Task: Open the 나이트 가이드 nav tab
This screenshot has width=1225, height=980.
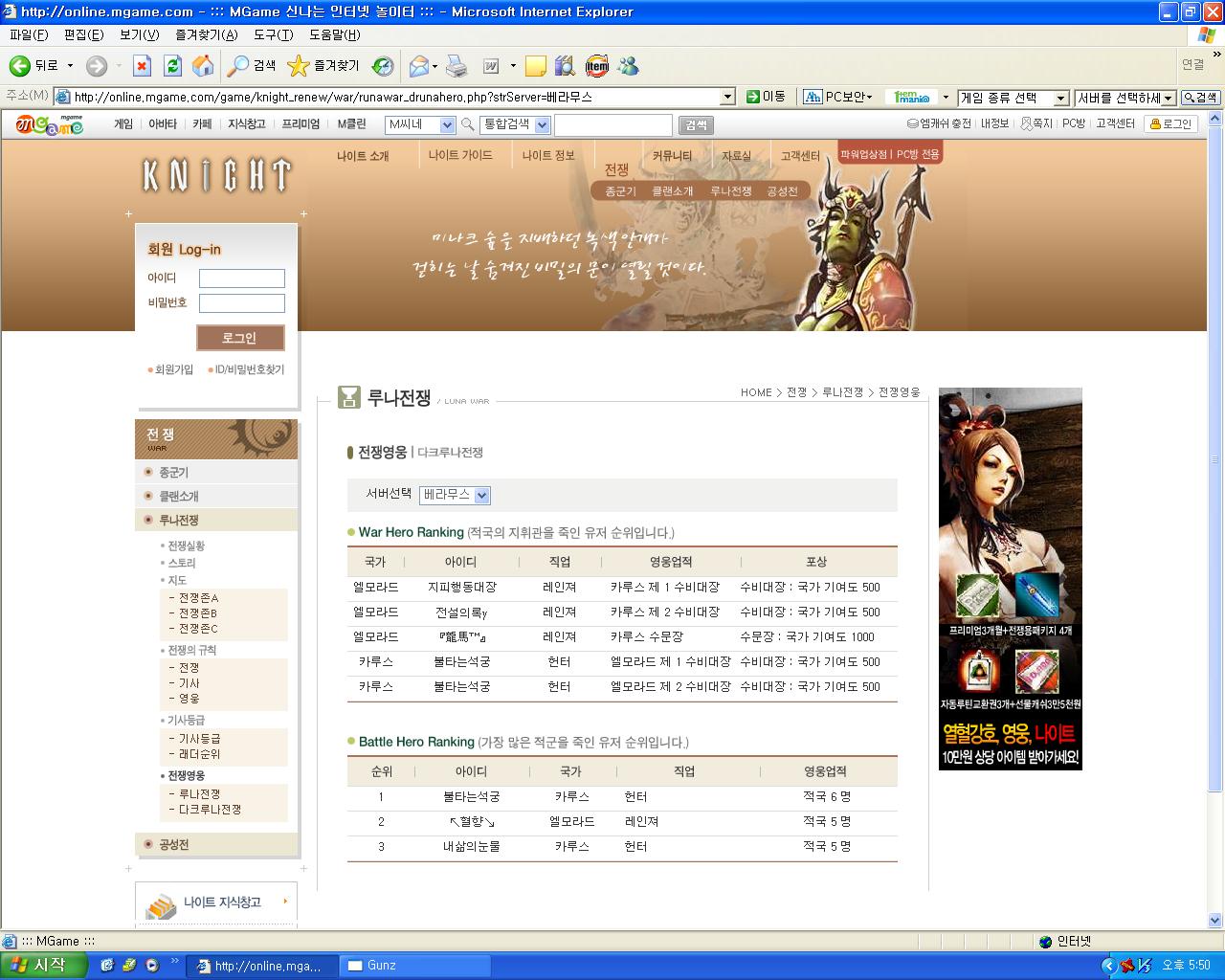Action: pos(460,155)
